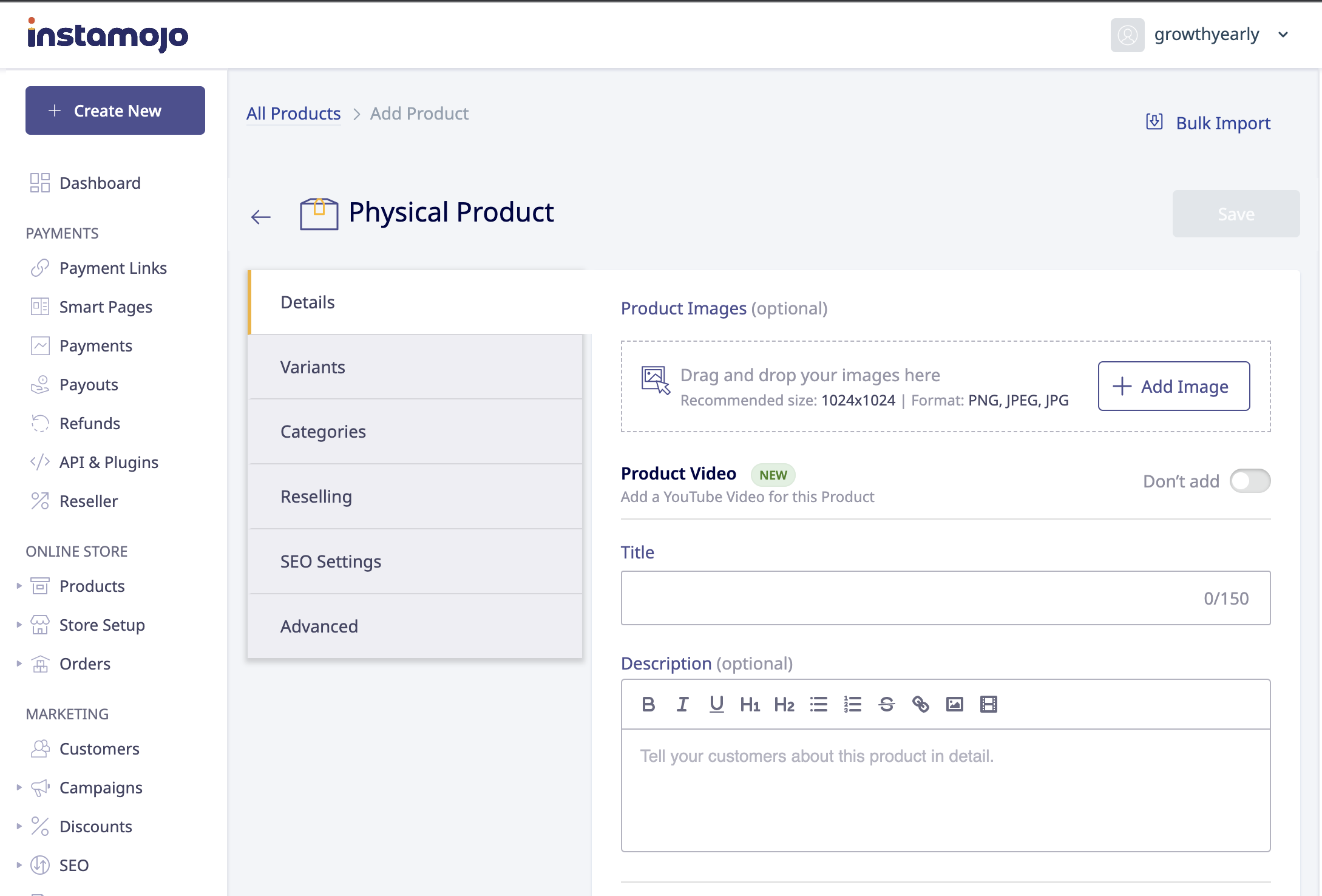The height and width of the screenshot is (896, 1322).
Task: Apply Heading 2 style
Action: click(x=784, y=704)
